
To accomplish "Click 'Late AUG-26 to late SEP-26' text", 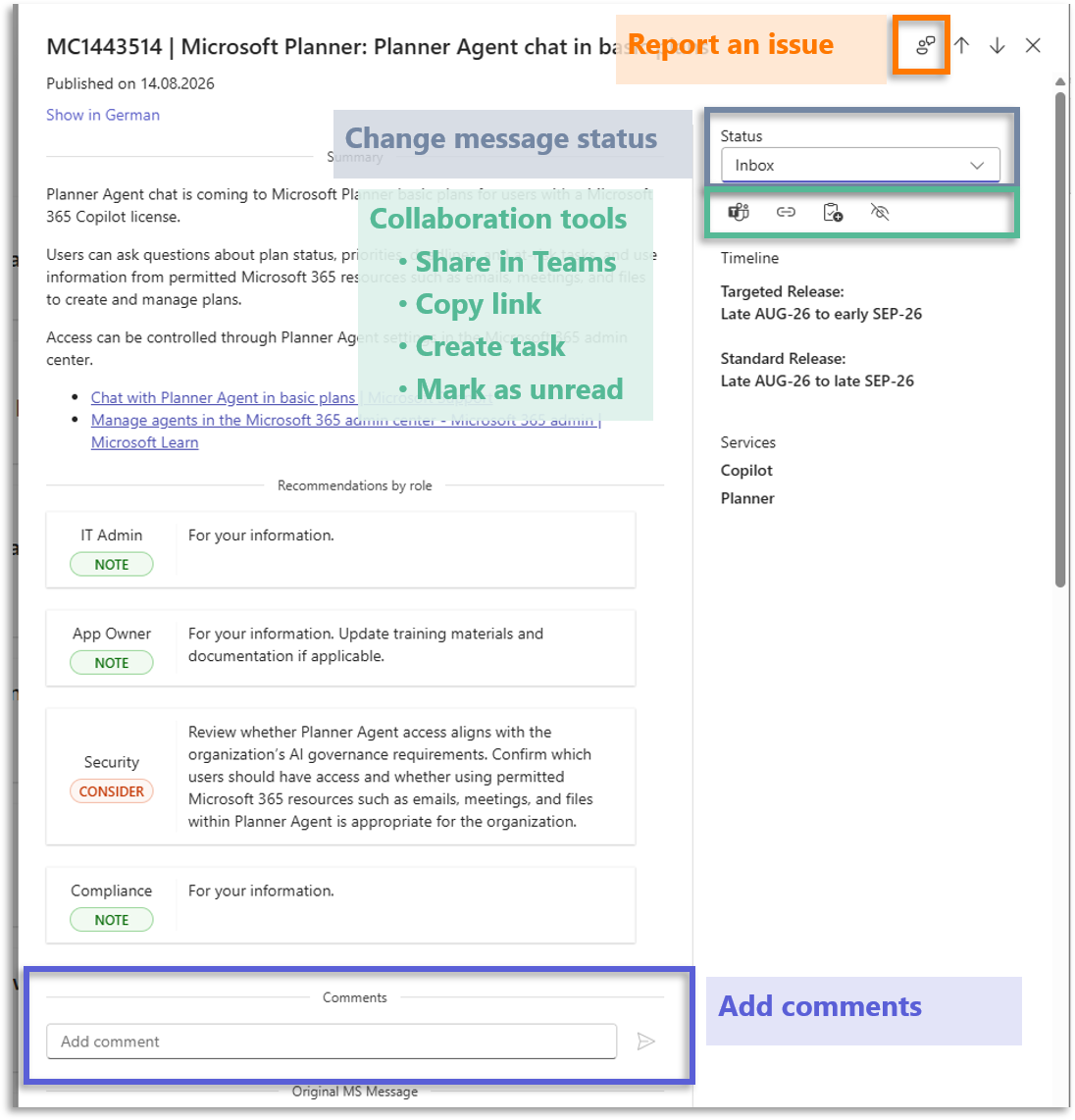I will [817, 382].
